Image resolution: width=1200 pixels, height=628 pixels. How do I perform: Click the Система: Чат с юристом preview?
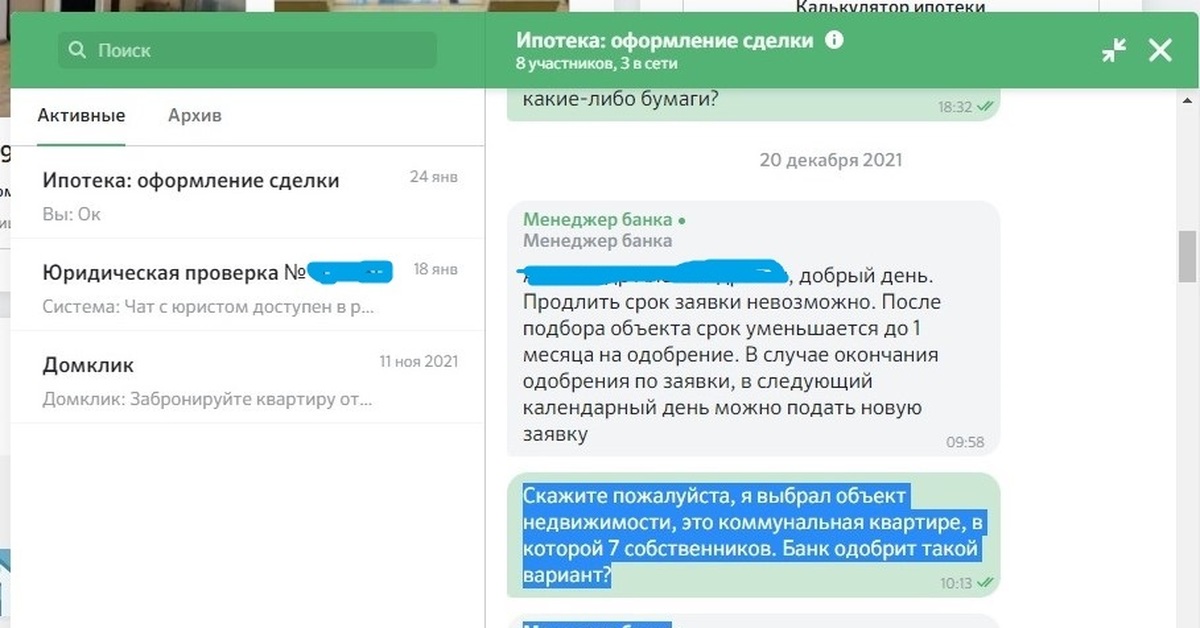click(208, 307)
